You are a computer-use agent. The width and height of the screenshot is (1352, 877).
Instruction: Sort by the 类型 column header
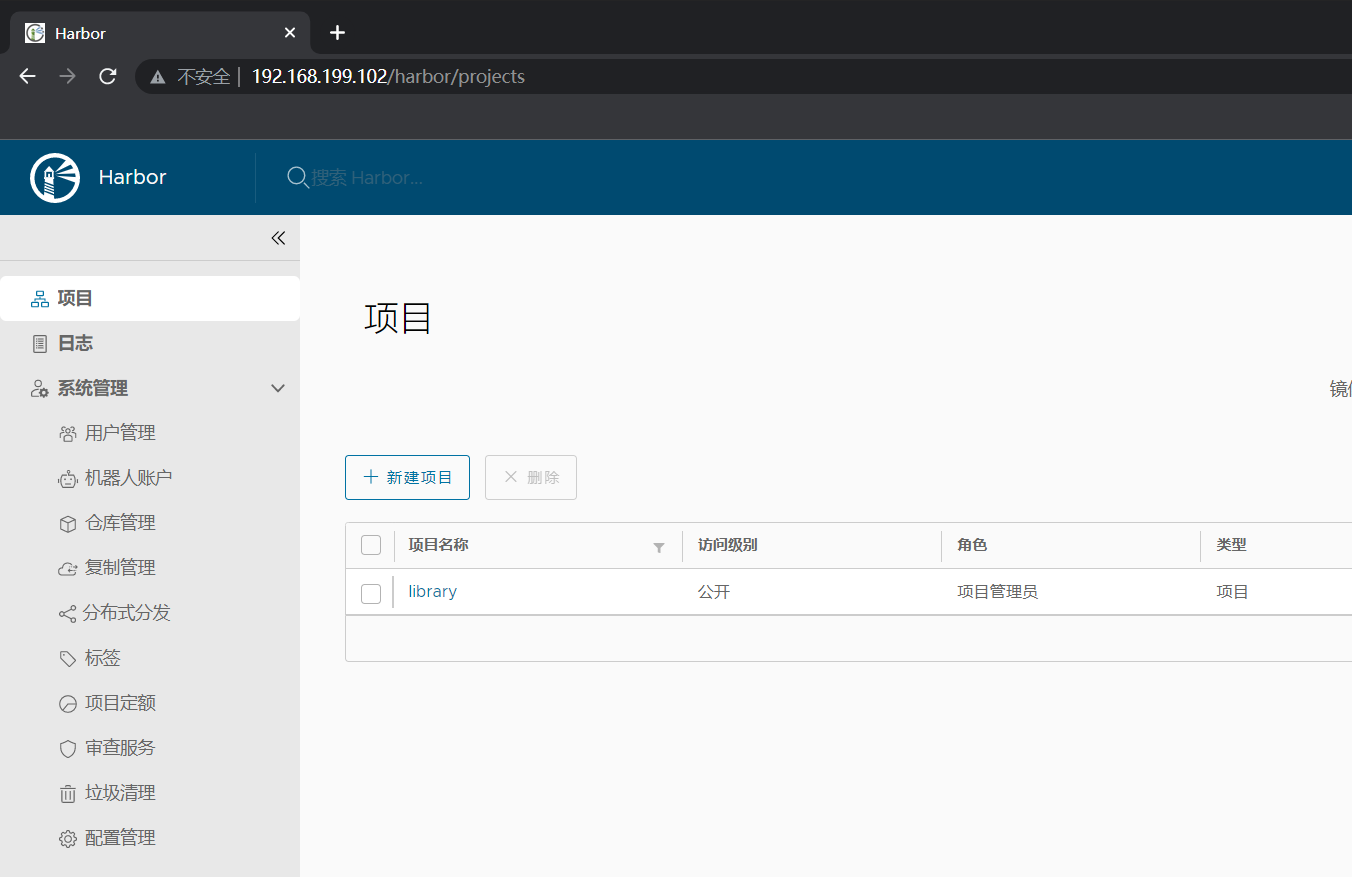coord(1231,545)
